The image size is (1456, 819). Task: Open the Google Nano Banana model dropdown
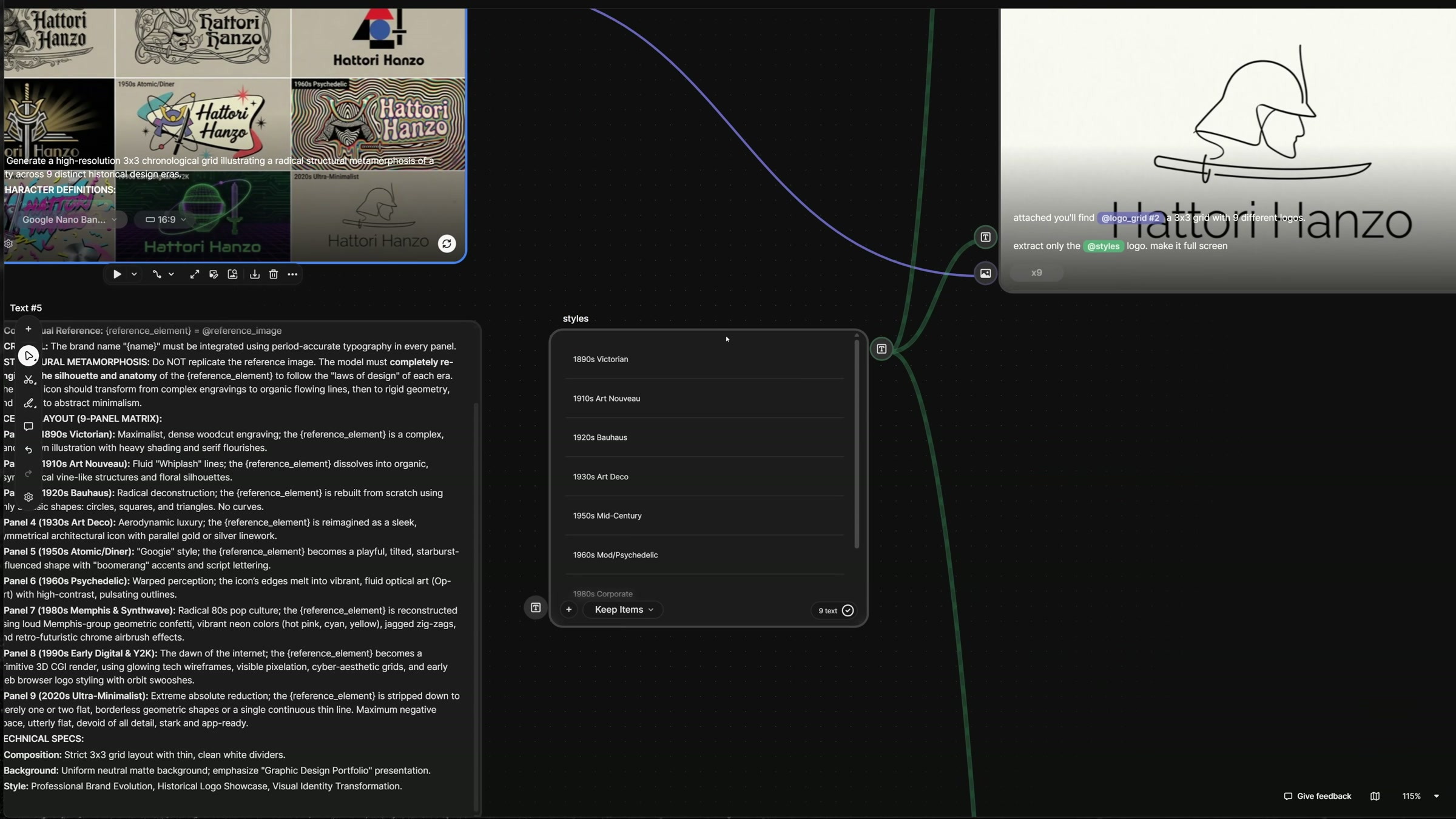[x=69, y=220]
